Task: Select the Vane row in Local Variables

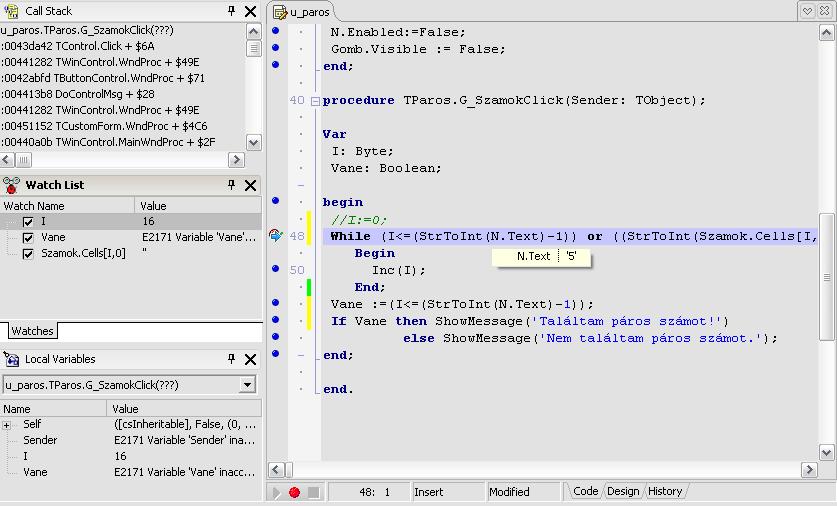Action: [x=131, y=472]
